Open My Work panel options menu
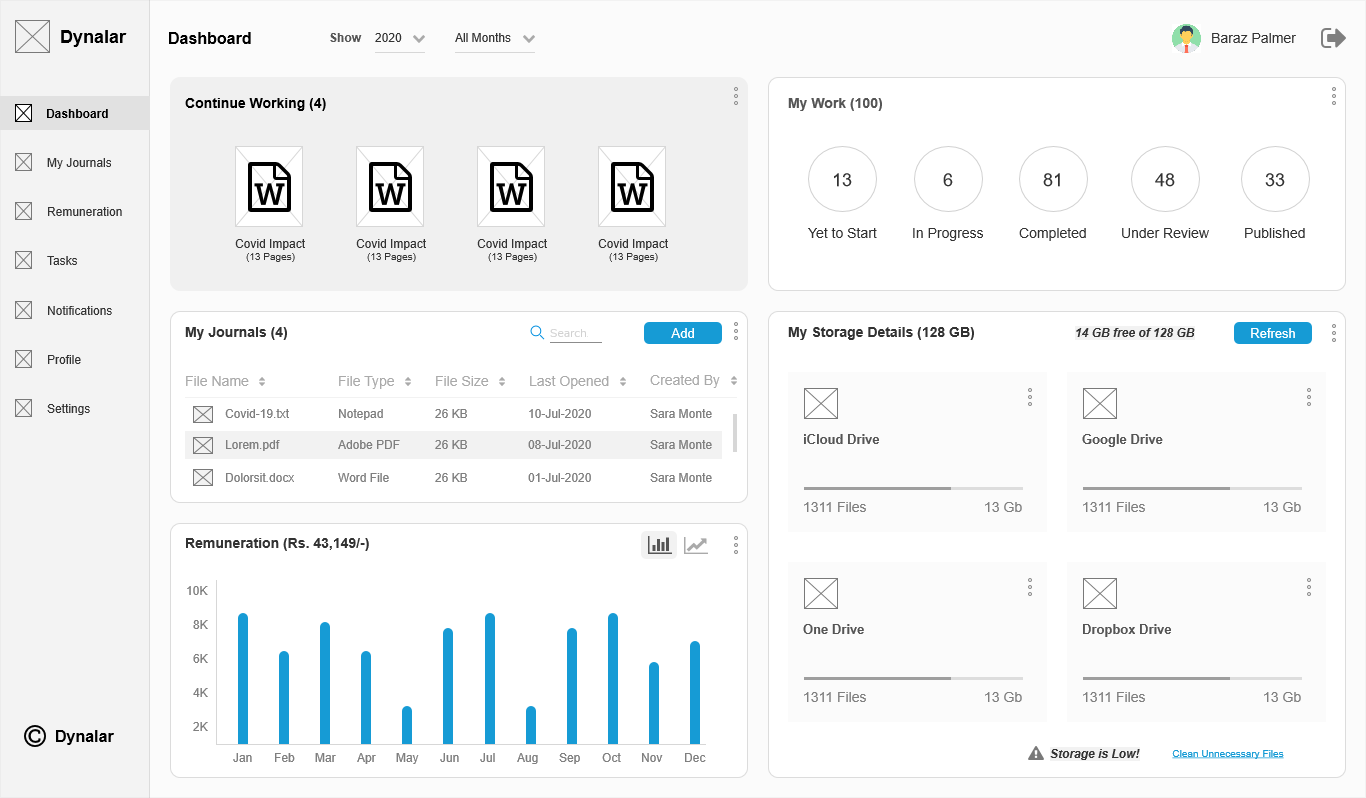1366x798 pixels. pyautogui.click(x=1333, y=96)
